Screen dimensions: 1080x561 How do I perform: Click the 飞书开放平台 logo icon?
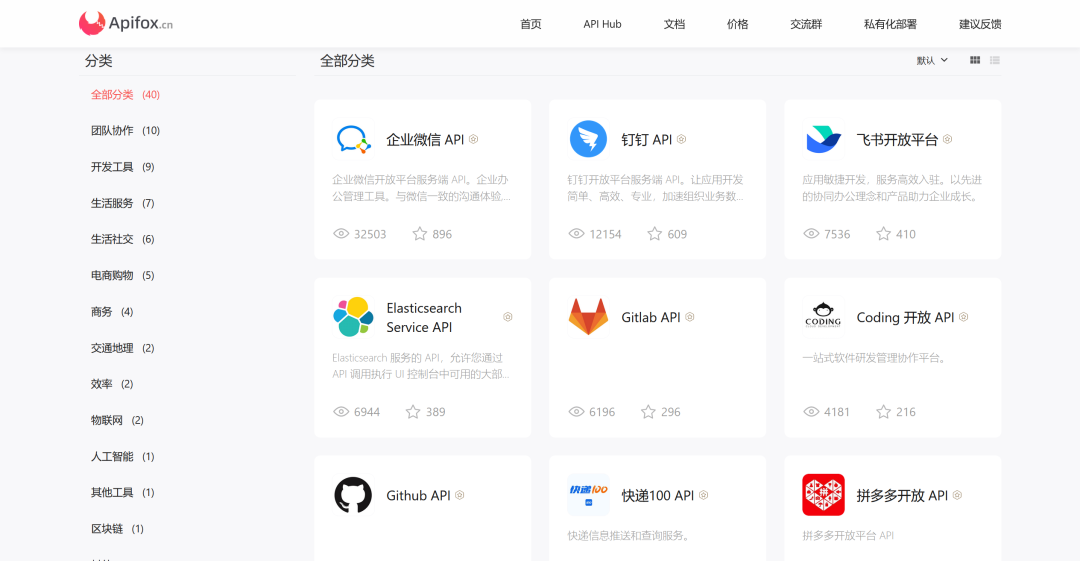click(823, 139)
